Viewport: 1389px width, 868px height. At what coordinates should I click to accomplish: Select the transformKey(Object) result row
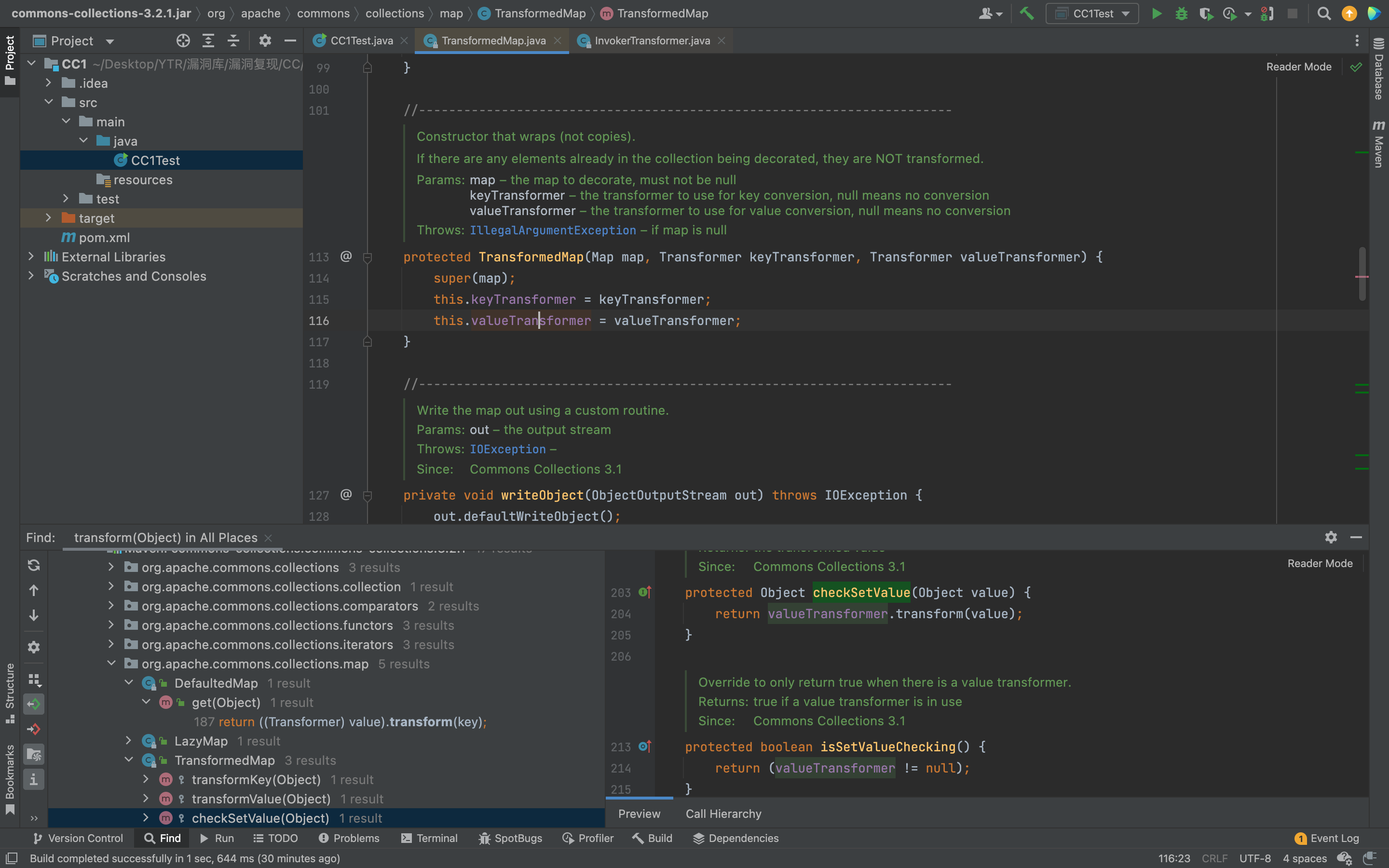tap(326, 780)
